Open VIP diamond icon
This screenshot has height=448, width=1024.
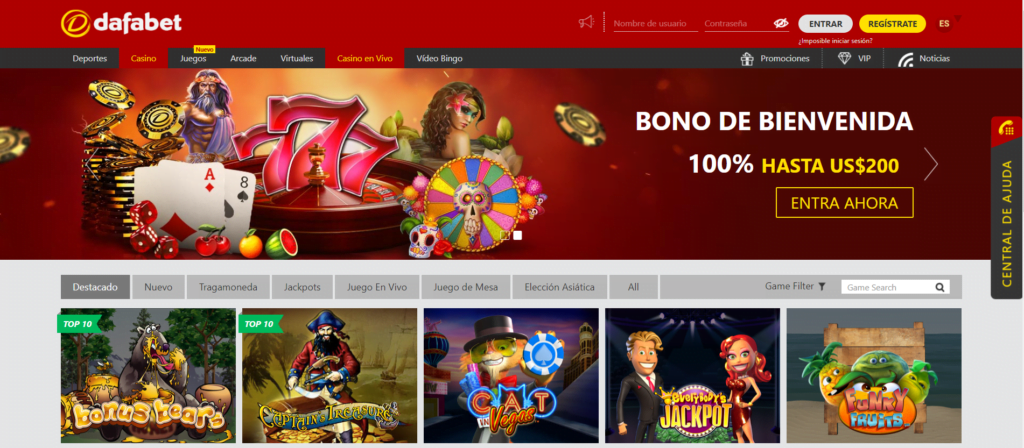point(844,58)
